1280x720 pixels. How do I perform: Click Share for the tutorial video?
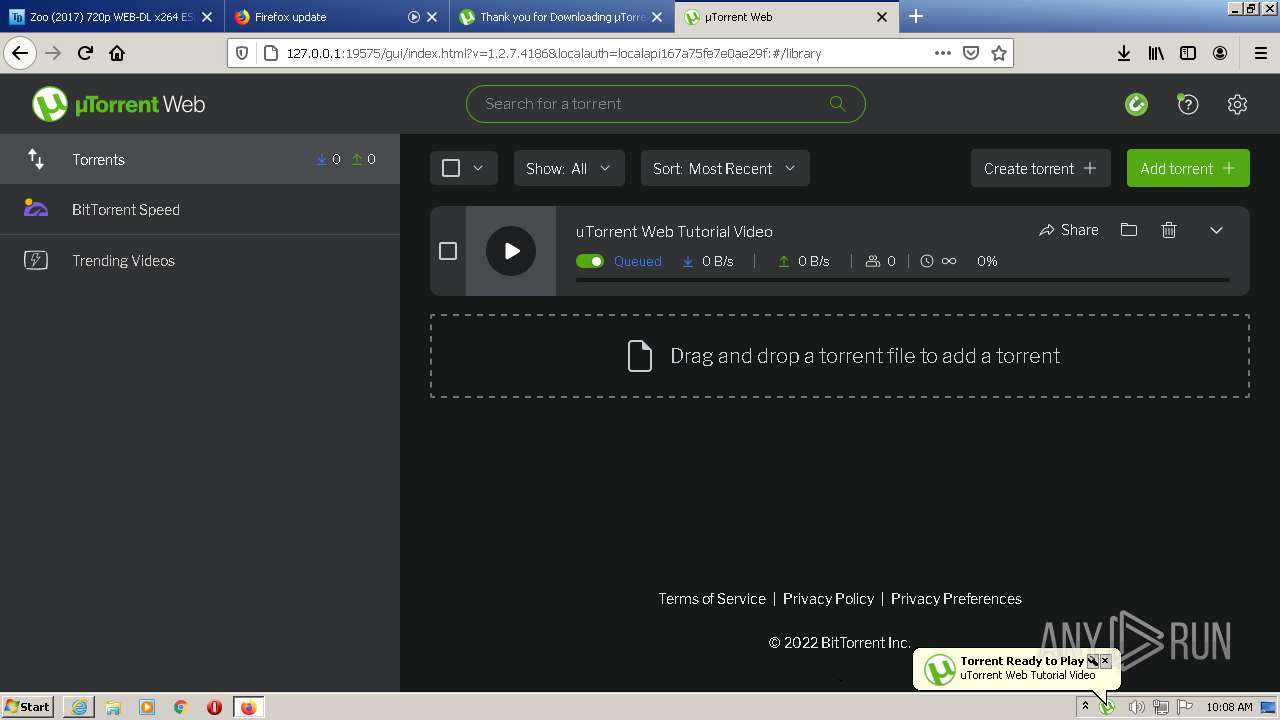(x=1068, y=230)
